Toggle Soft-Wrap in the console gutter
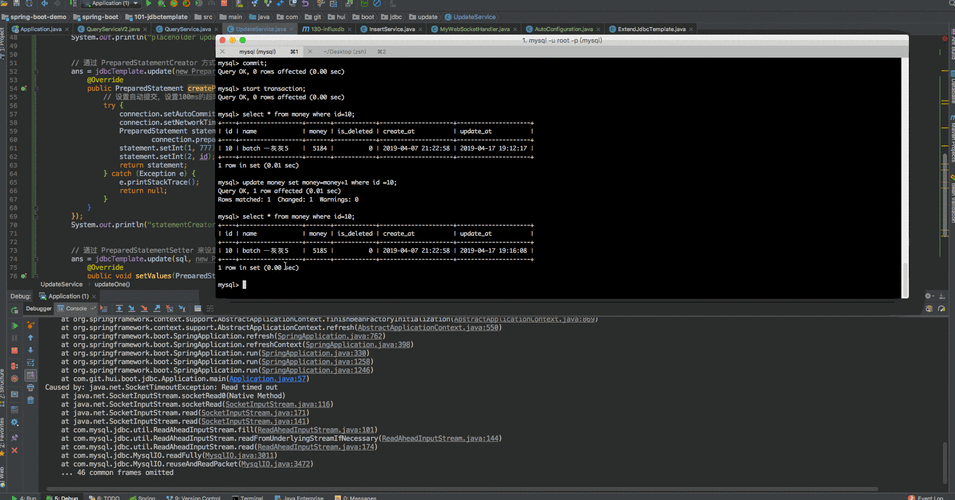This screenshot has height=500, width=955. pyautogui.click(x=30, y=363)
